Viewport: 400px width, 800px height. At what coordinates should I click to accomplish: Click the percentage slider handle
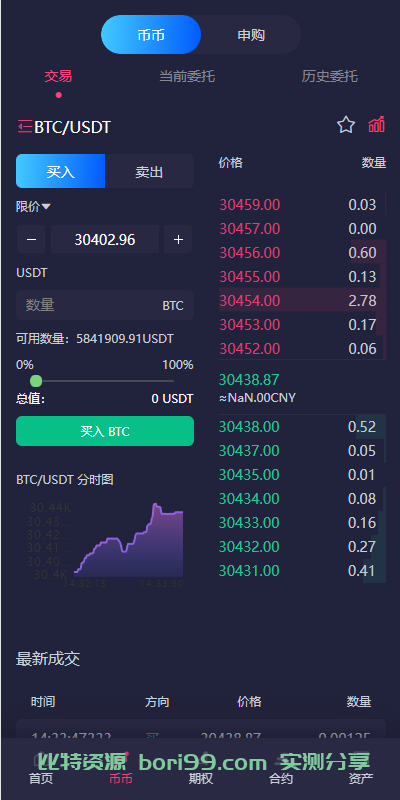36,381
